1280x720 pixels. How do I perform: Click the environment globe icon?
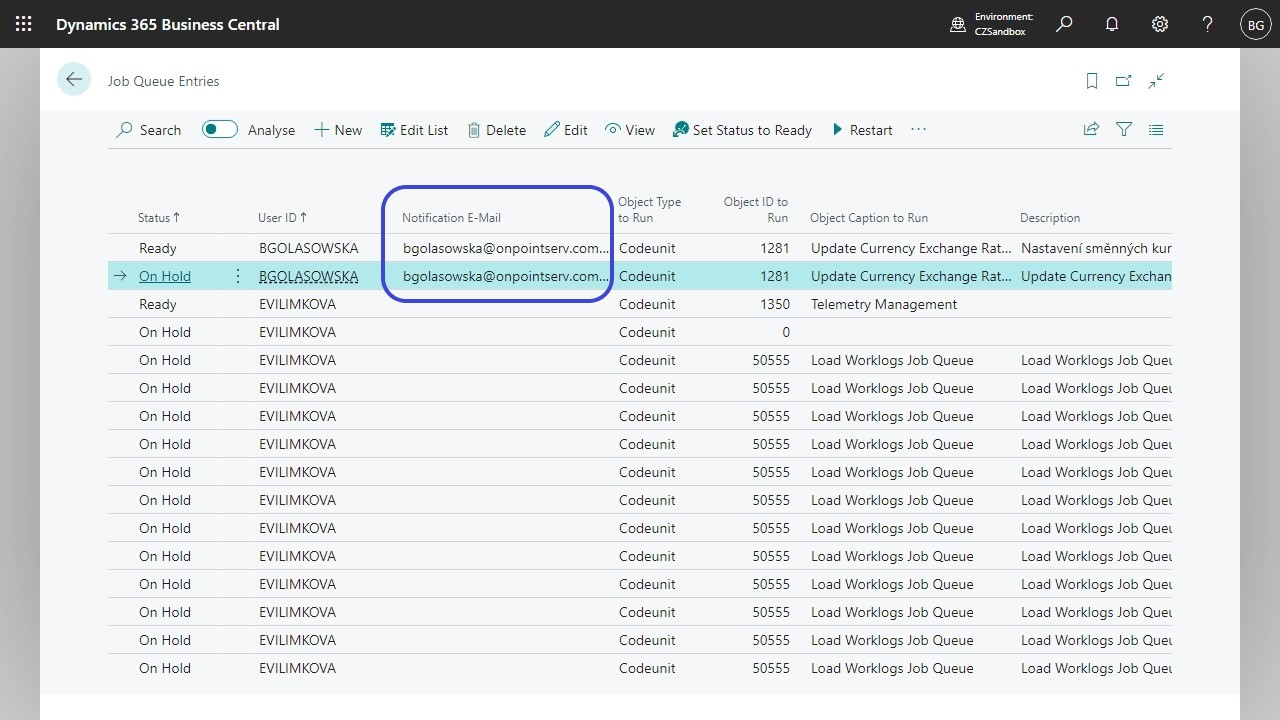(x=958, y=24)
